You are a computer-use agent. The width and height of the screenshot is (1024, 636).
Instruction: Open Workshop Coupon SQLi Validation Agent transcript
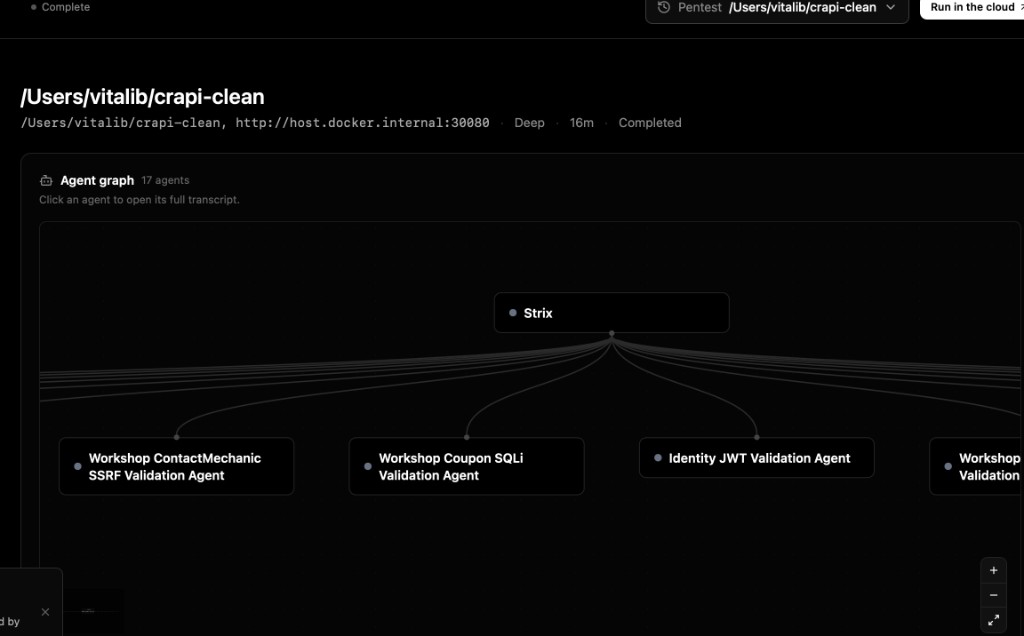466,466
